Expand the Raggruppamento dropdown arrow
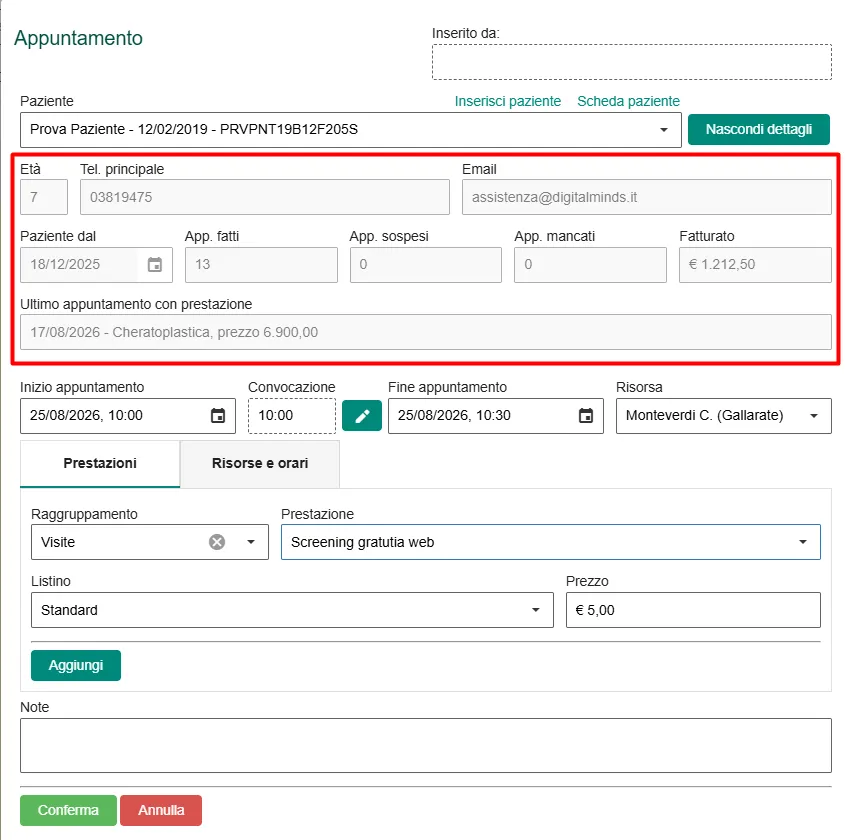 click(x=251, y=542)
